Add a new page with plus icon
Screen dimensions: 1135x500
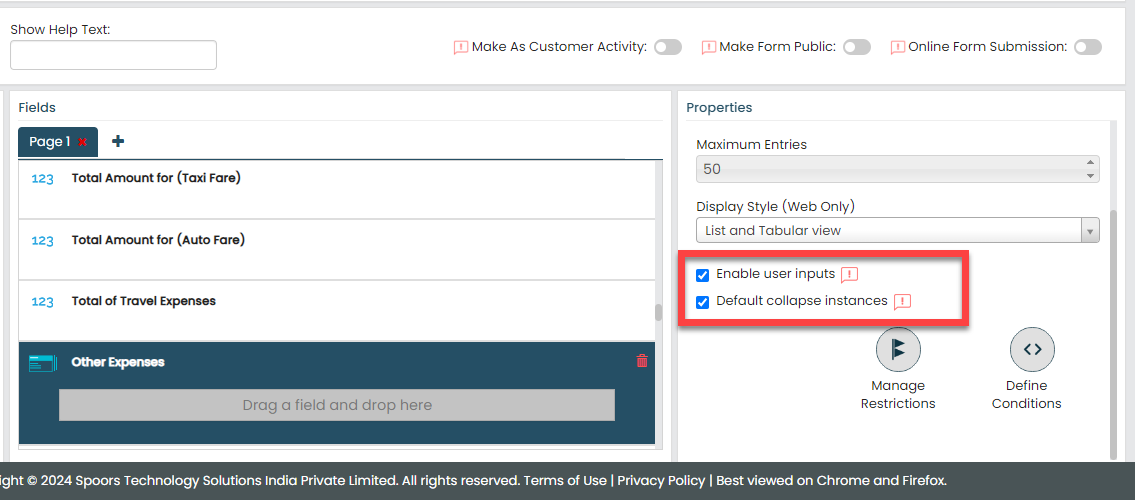point(118,141)
